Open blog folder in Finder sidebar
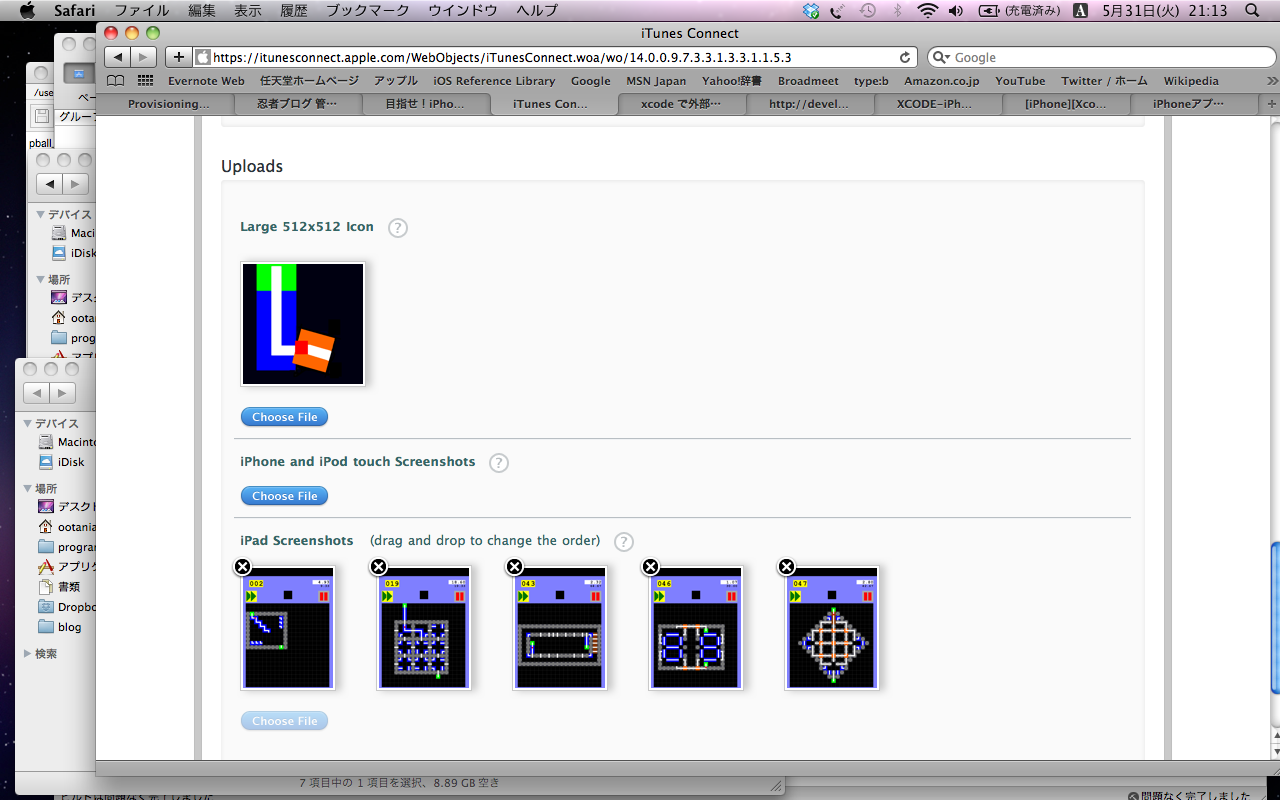Viewport: 1280px width, 800px height. 59,627
